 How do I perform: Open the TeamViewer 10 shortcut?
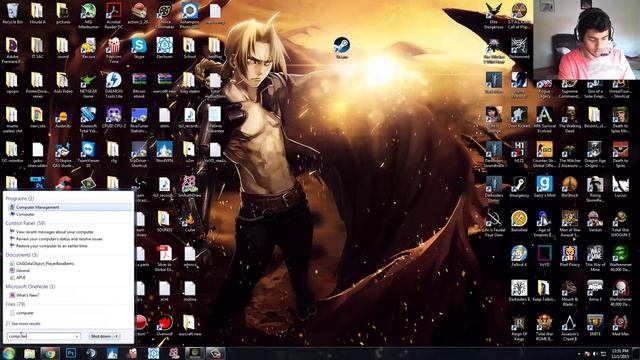(x=88, y=154)
